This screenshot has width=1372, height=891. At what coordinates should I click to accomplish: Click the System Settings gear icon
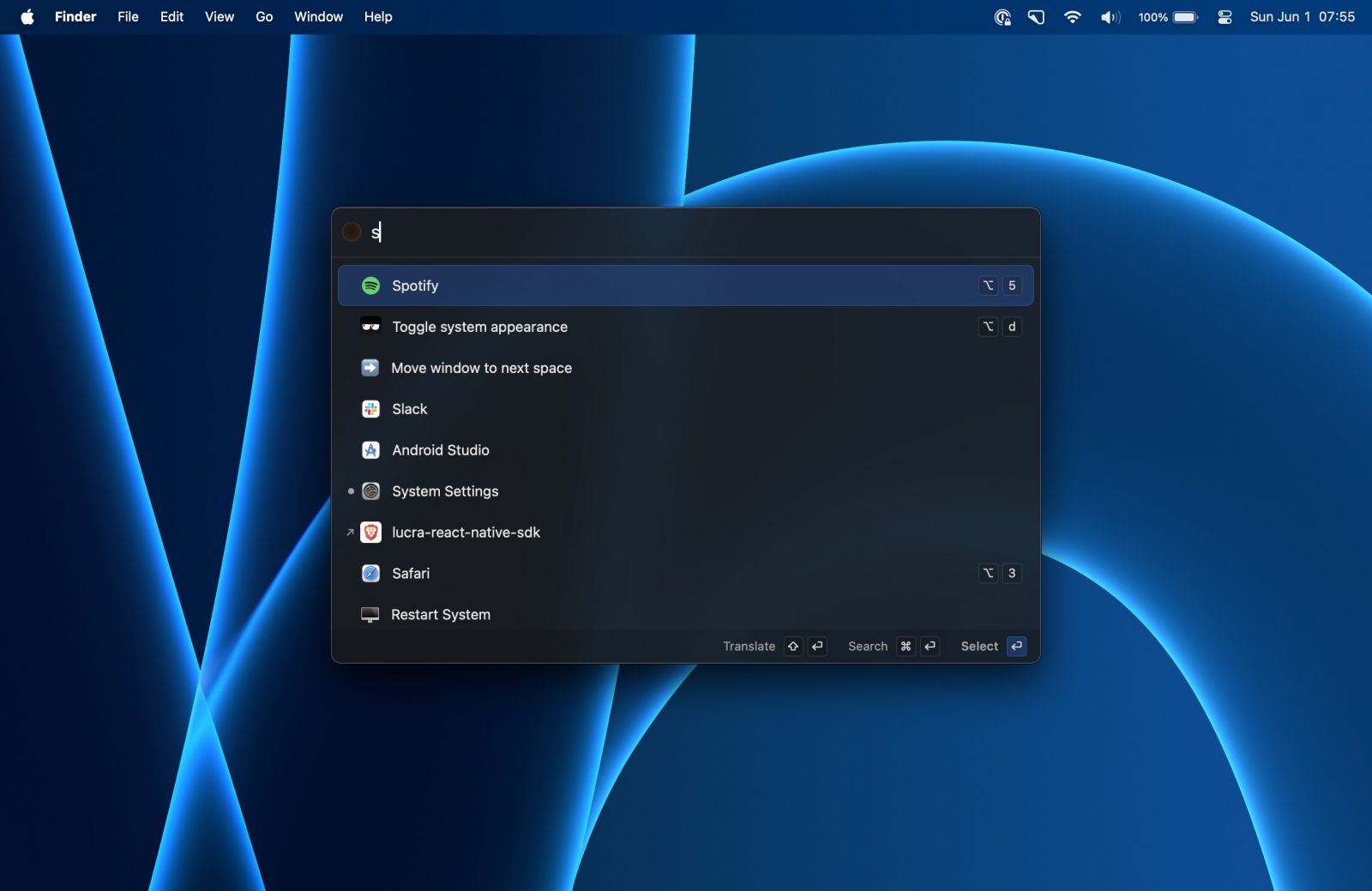tap(370, 491)
